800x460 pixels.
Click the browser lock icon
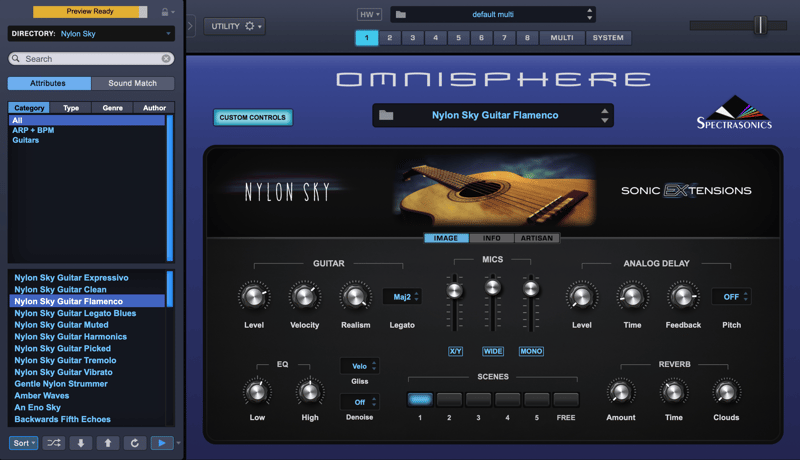click(165, 12)
